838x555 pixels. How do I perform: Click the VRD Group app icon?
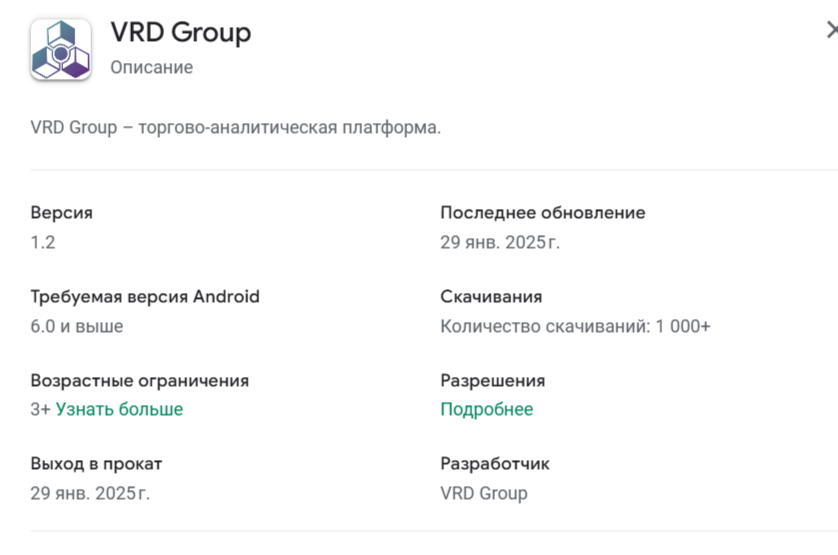60,50
